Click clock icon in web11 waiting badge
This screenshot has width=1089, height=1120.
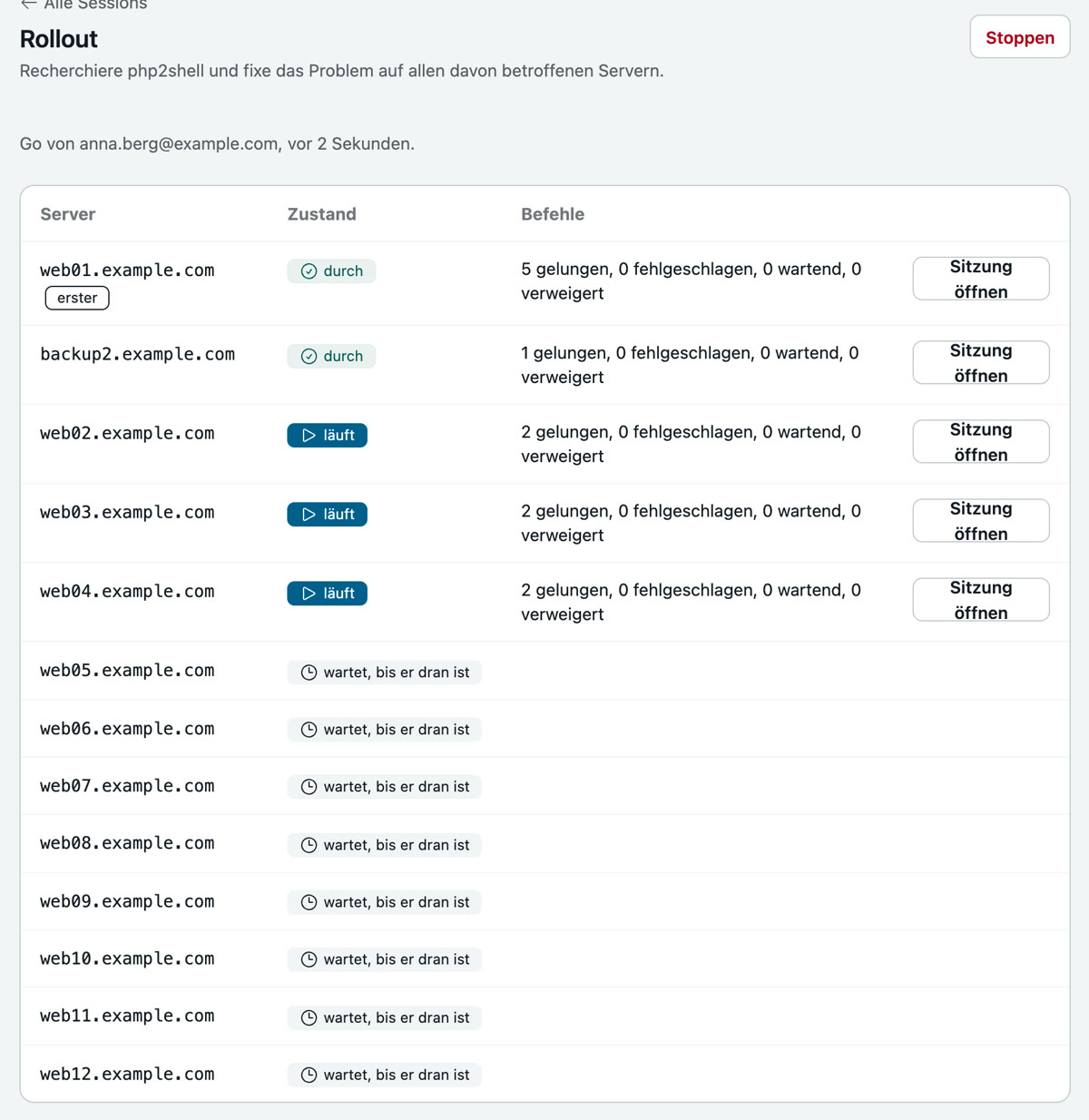pos(309,1017)
